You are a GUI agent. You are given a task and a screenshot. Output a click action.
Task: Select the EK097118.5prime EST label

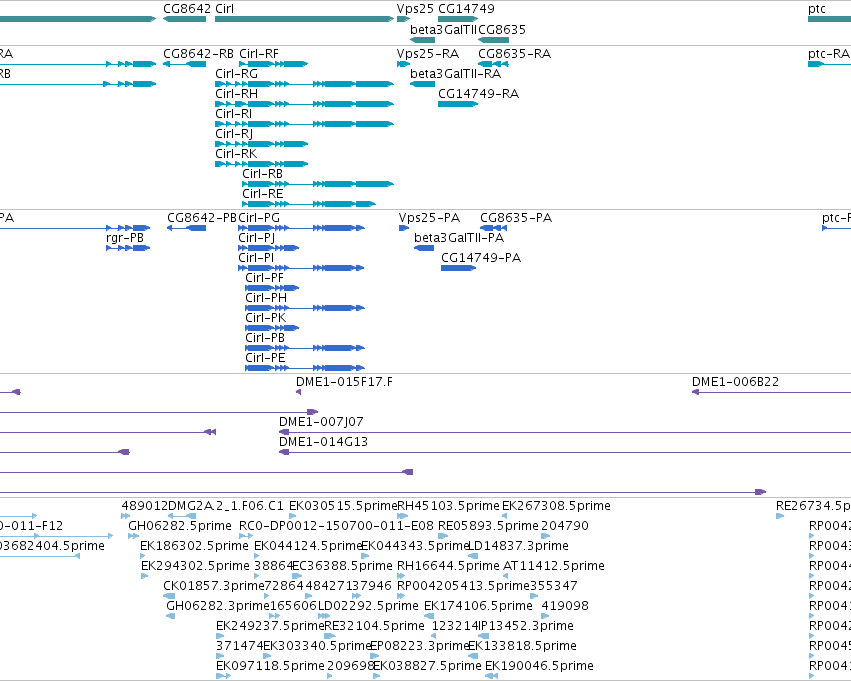click(270, 667)
